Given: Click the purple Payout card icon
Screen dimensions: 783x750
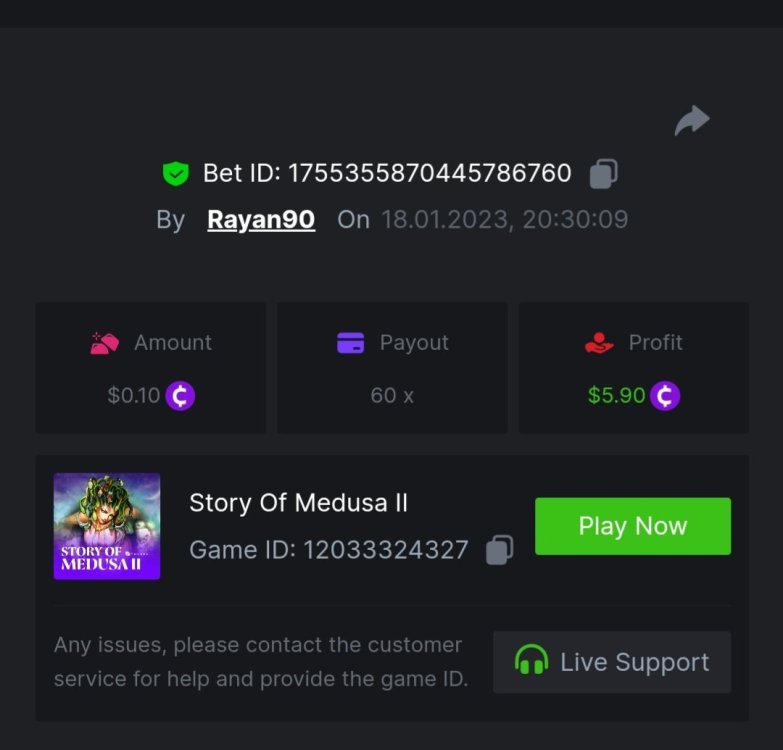Looking at the screenshot, I should point(351,343).
